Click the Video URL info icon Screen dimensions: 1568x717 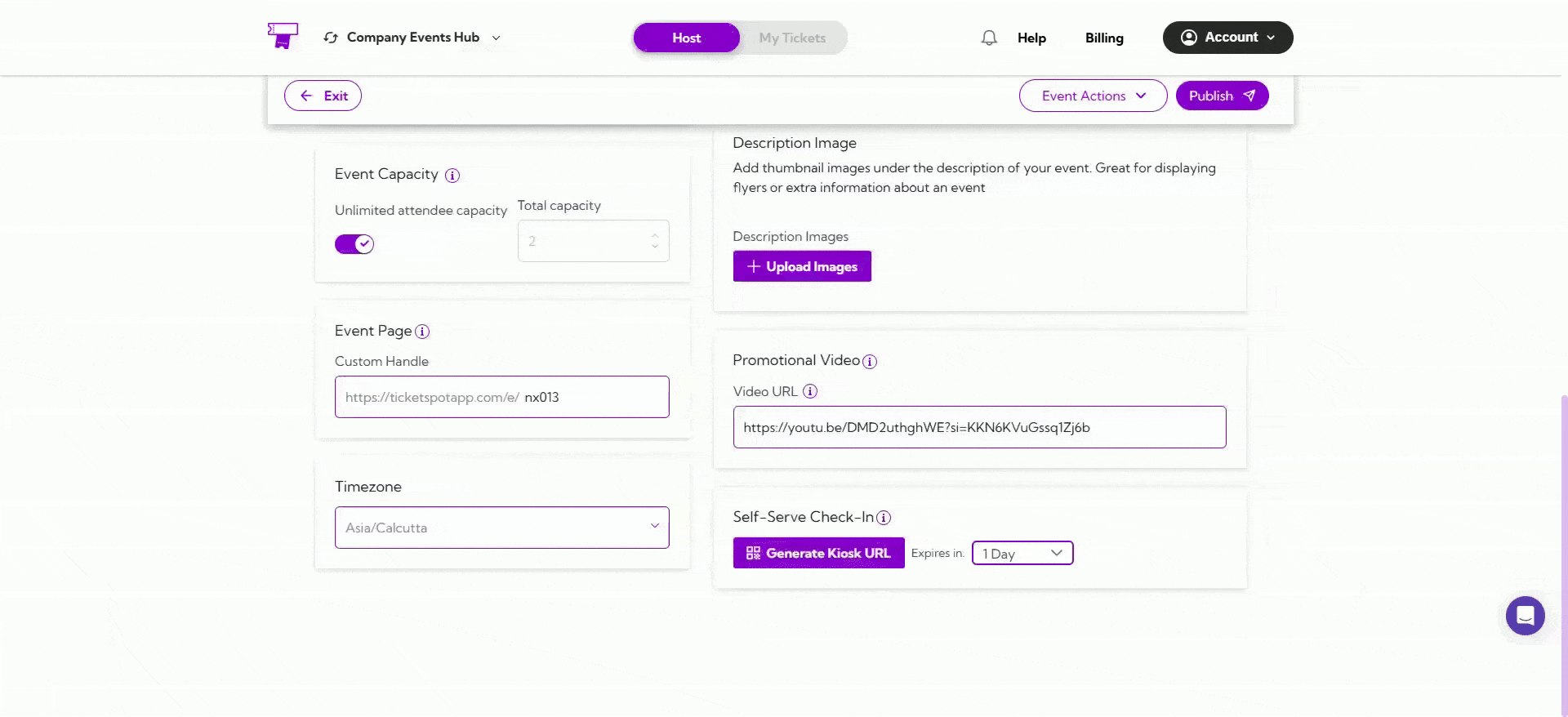(810, 391)
